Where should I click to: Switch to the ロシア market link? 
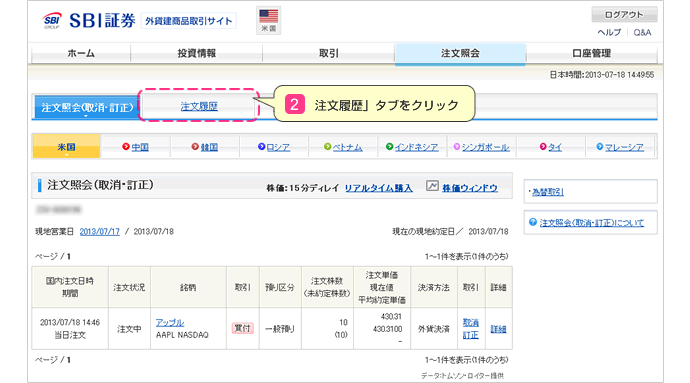coord(278,147)
